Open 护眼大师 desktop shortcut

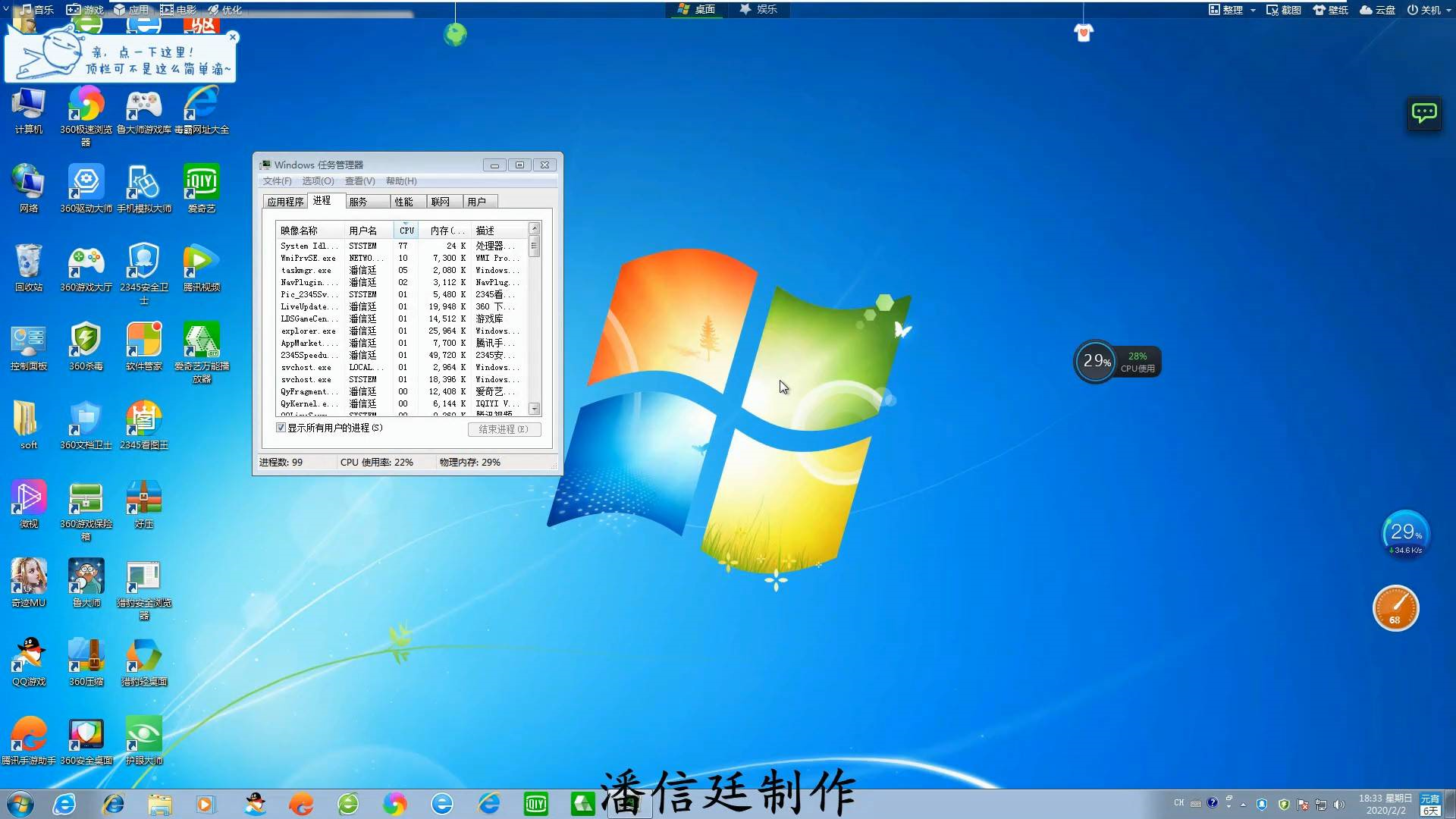[x=144, y=741]
